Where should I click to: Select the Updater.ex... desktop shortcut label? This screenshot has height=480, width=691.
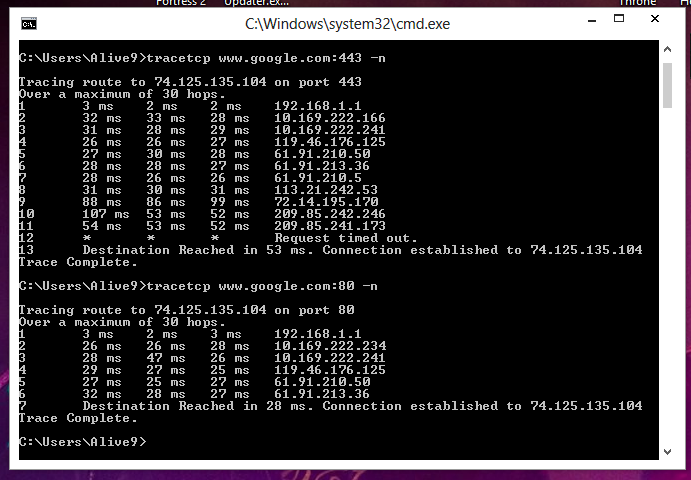[256, 3]
